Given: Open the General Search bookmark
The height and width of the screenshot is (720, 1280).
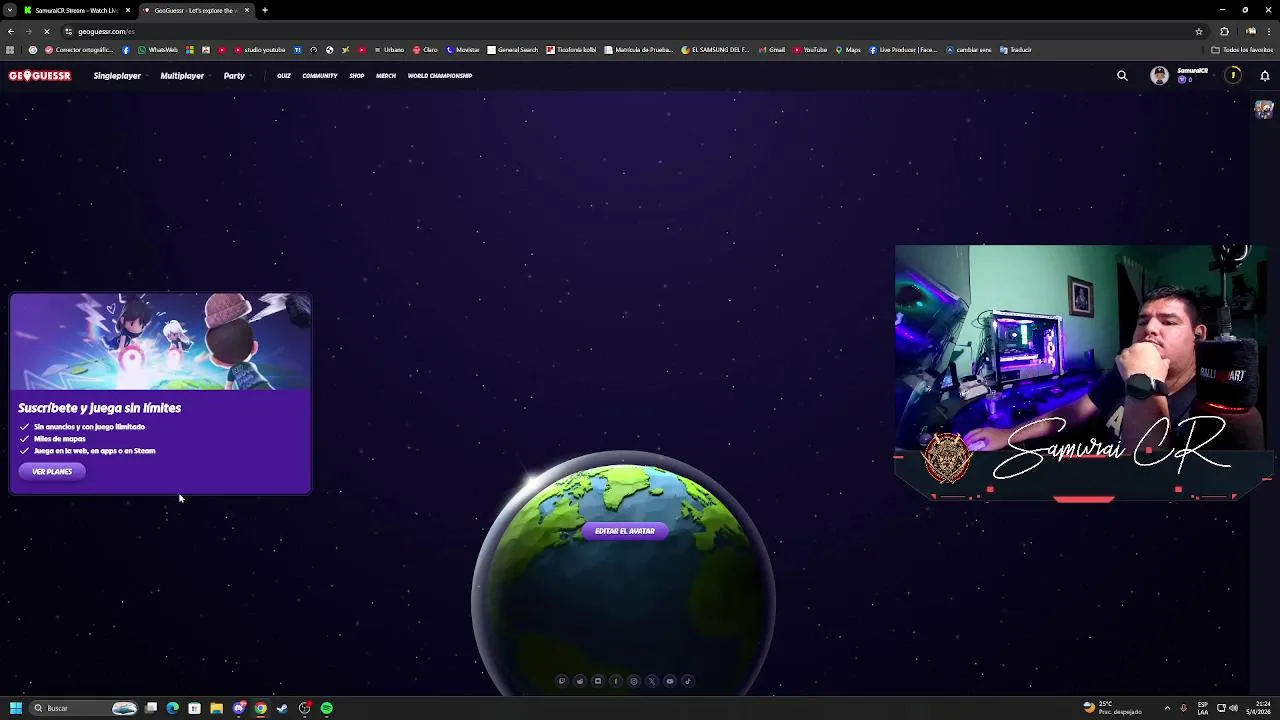Looking at the screenshot, I should [513, 50].
